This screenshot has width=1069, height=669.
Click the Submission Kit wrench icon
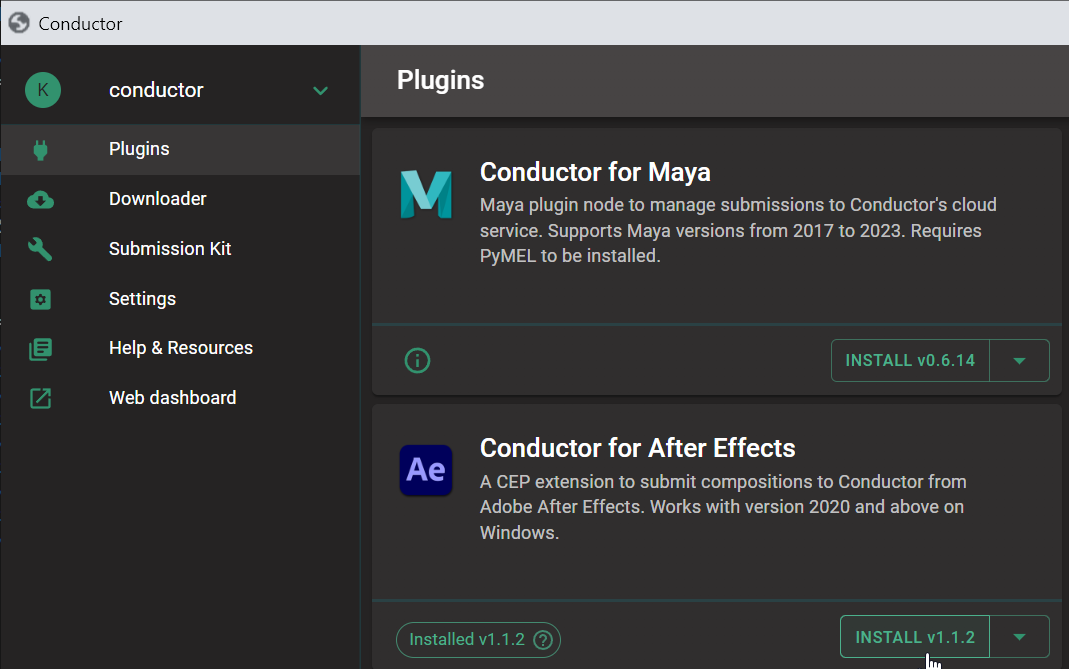coord(40,250)
